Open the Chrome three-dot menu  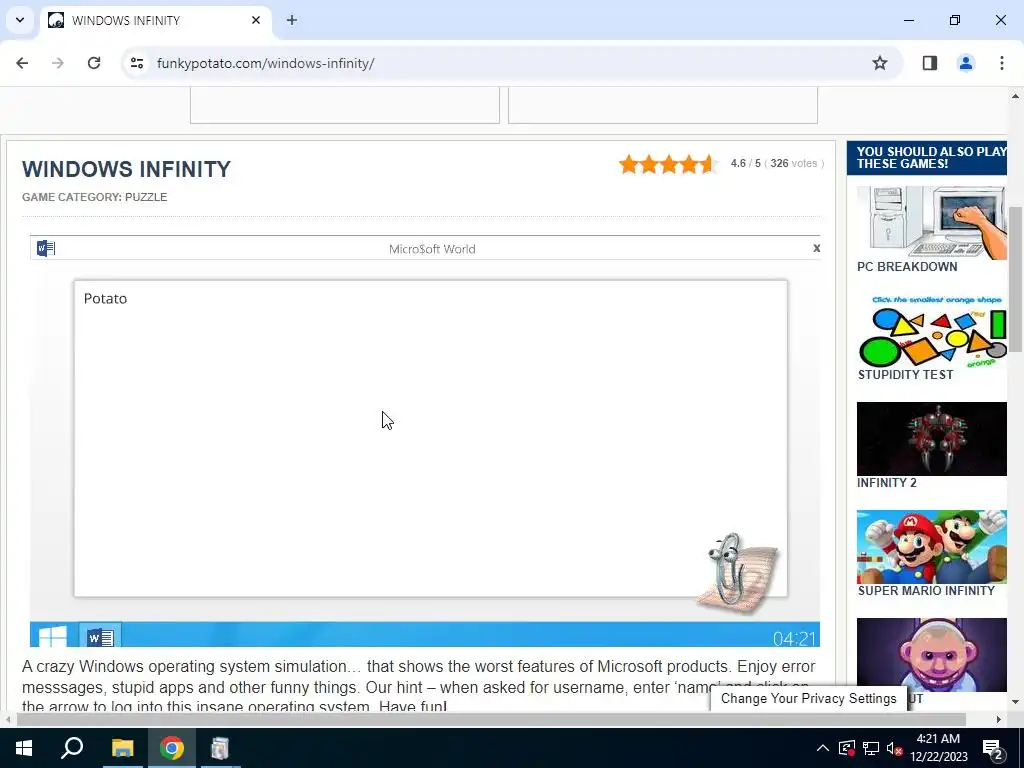point(1001,63)
